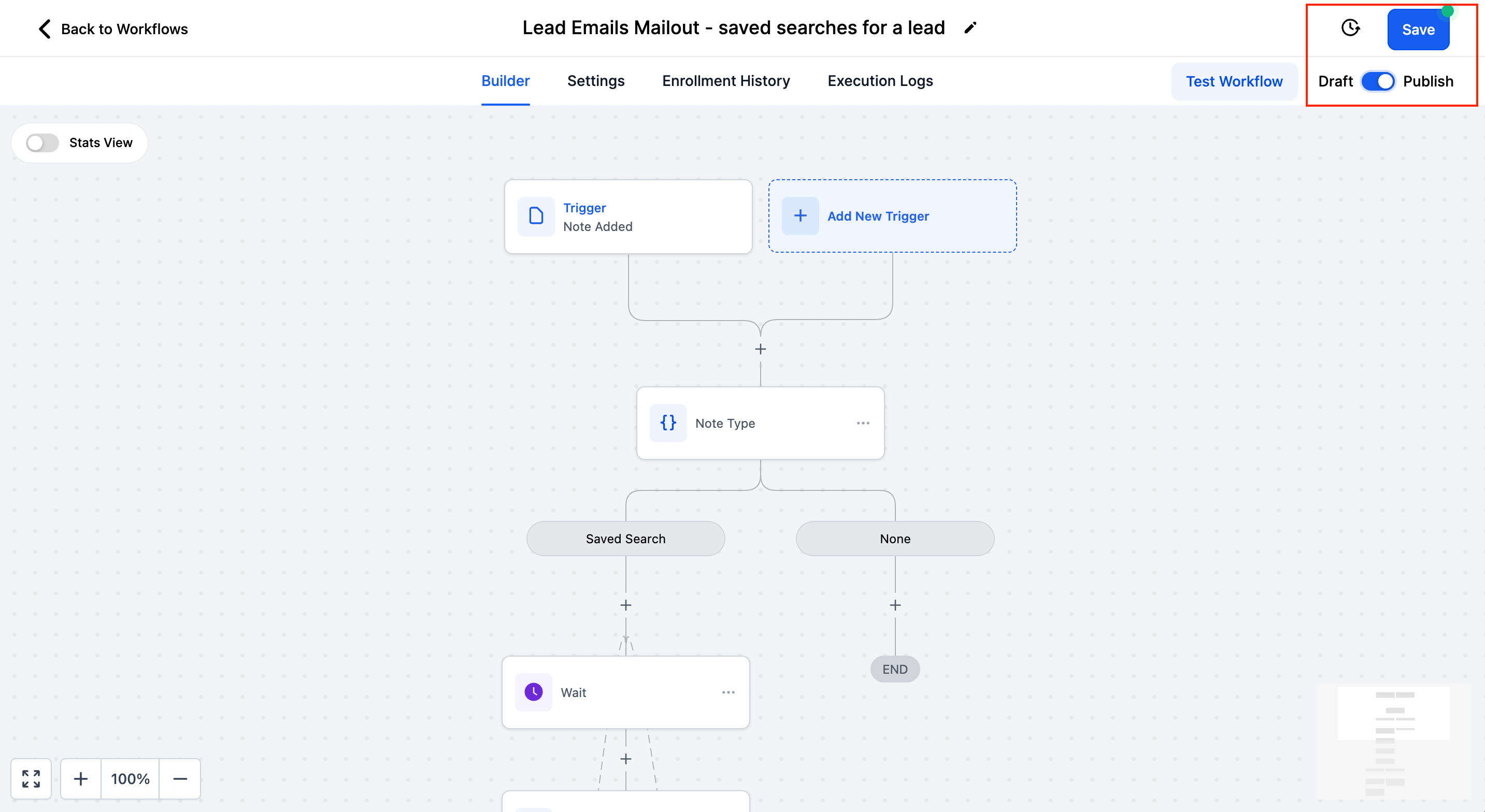Viewport: 1485px width, 812px height.
Task: Zoom in using the plus icon
Action: click(81, 778)
